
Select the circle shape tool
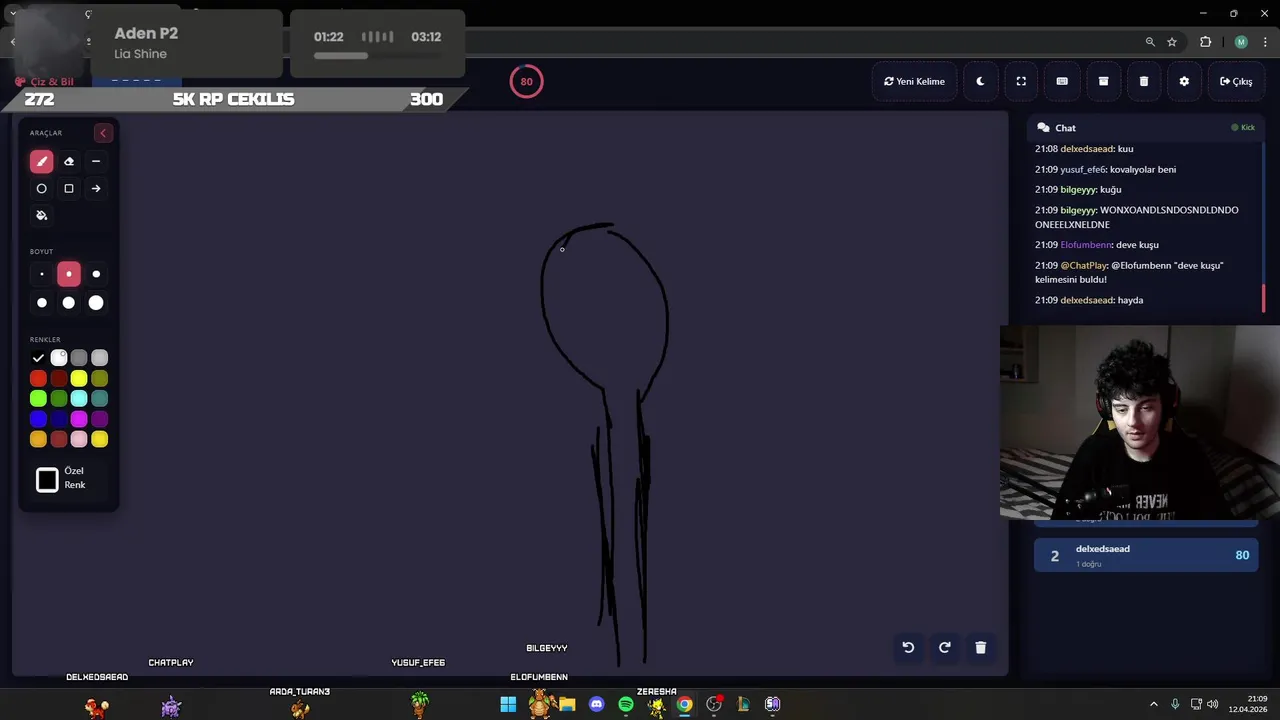click(41, 188)
